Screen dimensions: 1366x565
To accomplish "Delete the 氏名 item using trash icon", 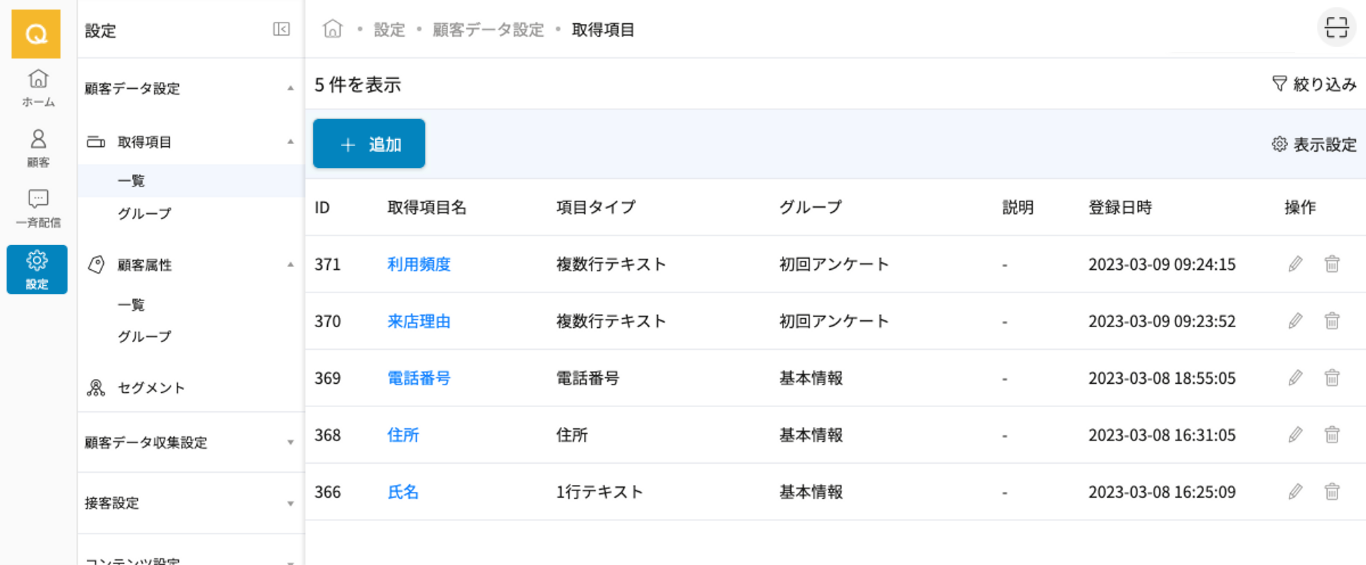I will (x=1332, y=492).
